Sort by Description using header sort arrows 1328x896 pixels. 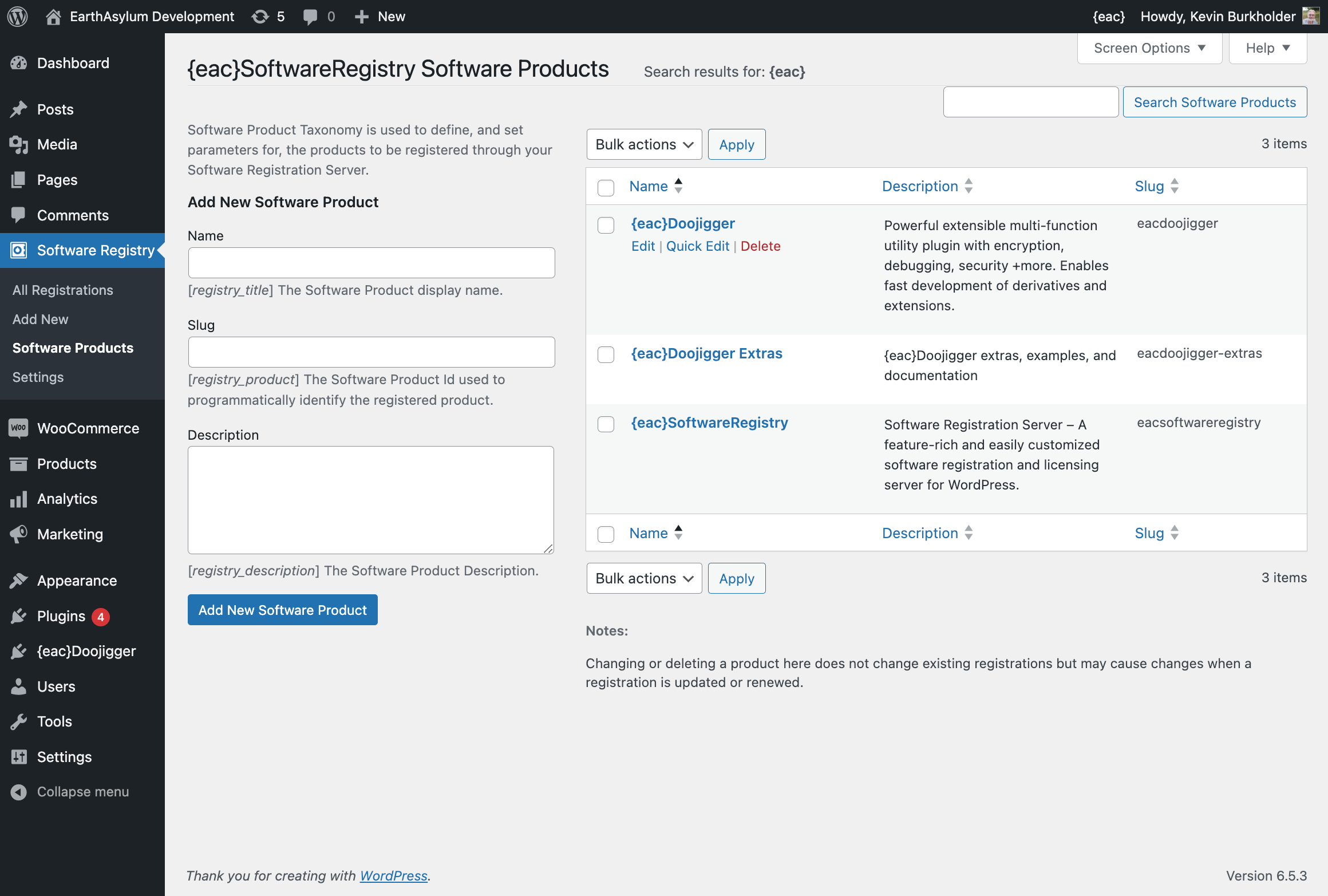pyautogui.click(x=969, y=185)
